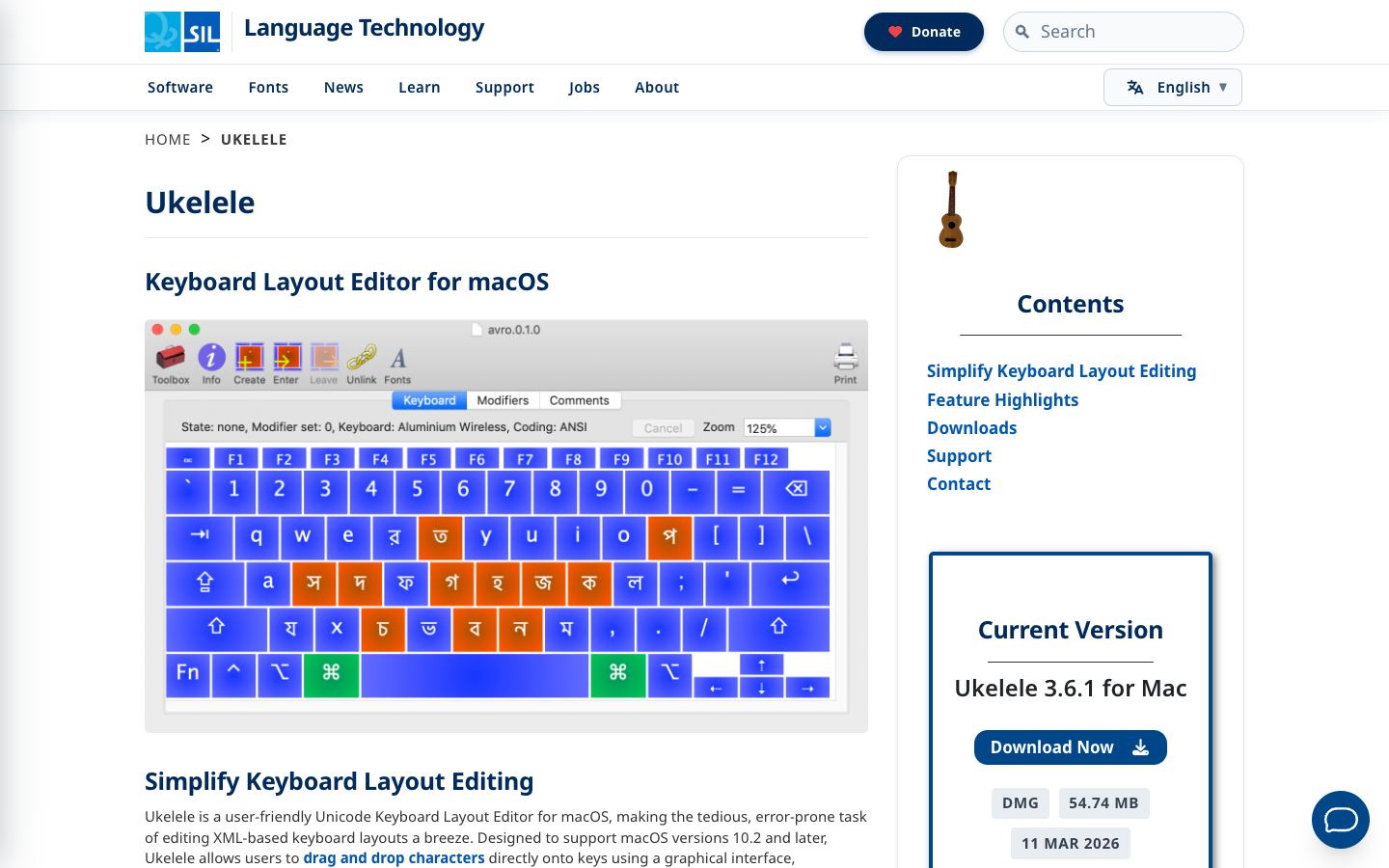Click the Contents sidebar heading

point(1071,305)
